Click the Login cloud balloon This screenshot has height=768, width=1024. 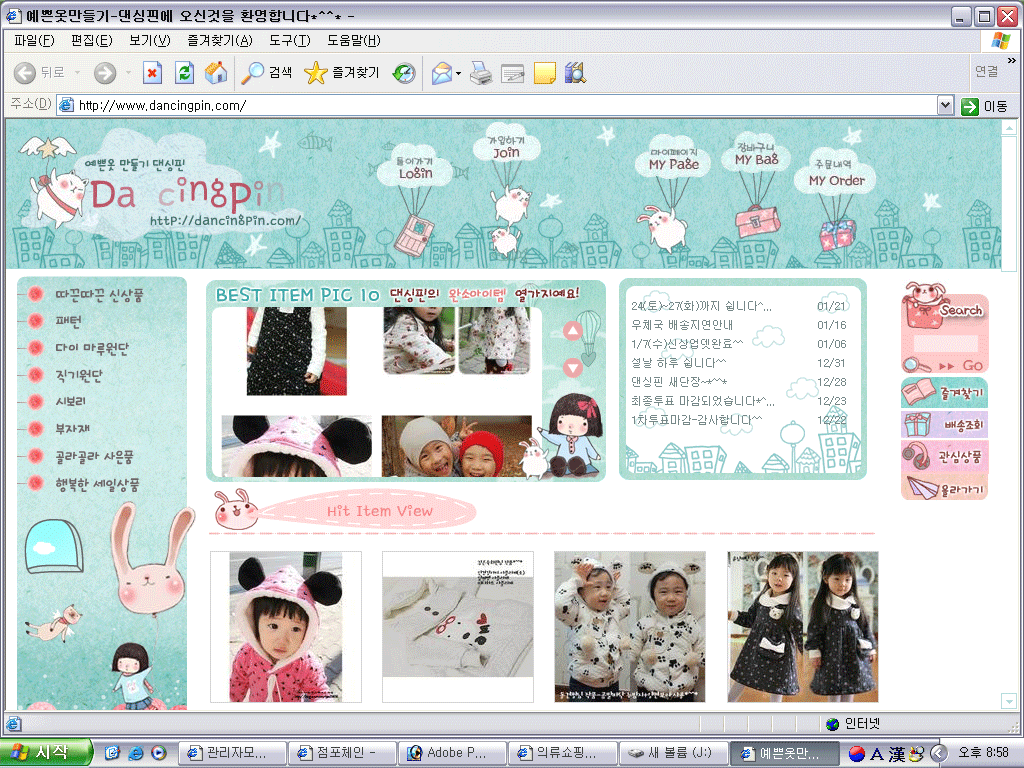pyautogui.click(x=415, y=168)
